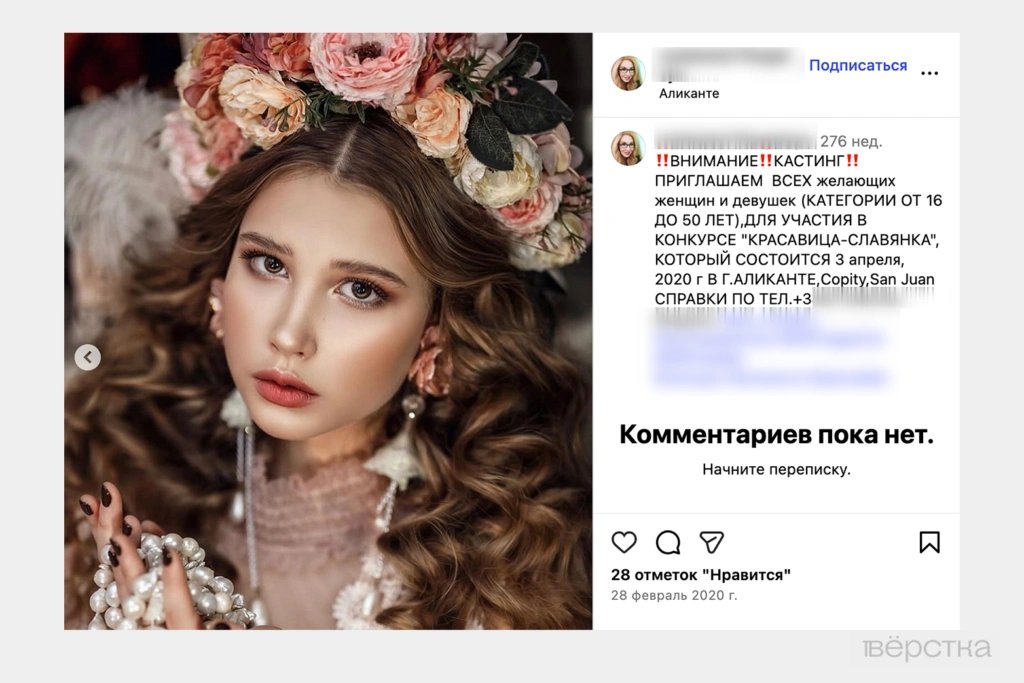Image resolution: width=1024 pixels, height=683 pixels.
Task: Open the three-dot more options menu
Action: click(x=930, y=73)
